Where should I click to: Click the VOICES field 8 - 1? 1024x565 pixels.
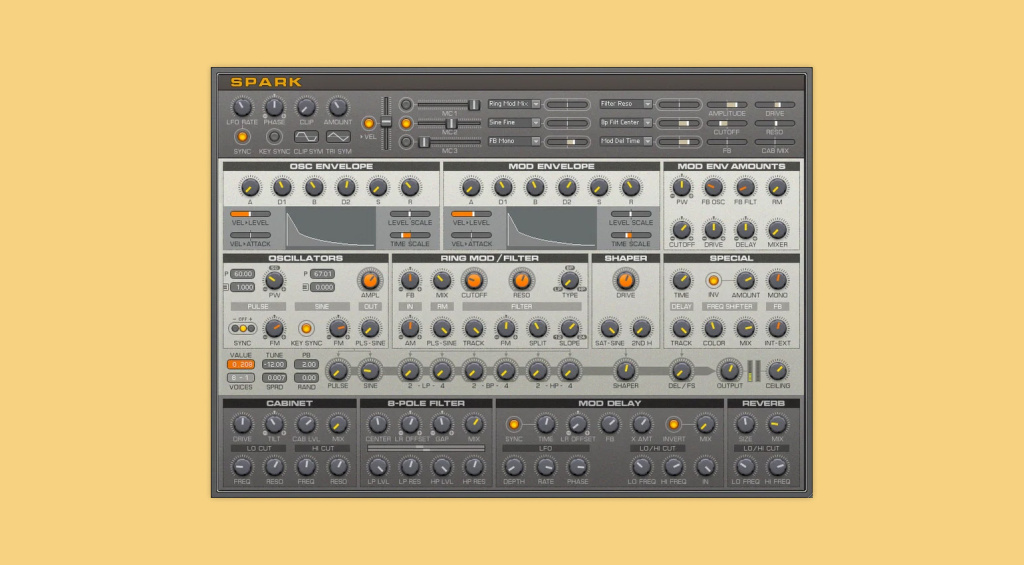pyautogui.click(x=240, y=378)
